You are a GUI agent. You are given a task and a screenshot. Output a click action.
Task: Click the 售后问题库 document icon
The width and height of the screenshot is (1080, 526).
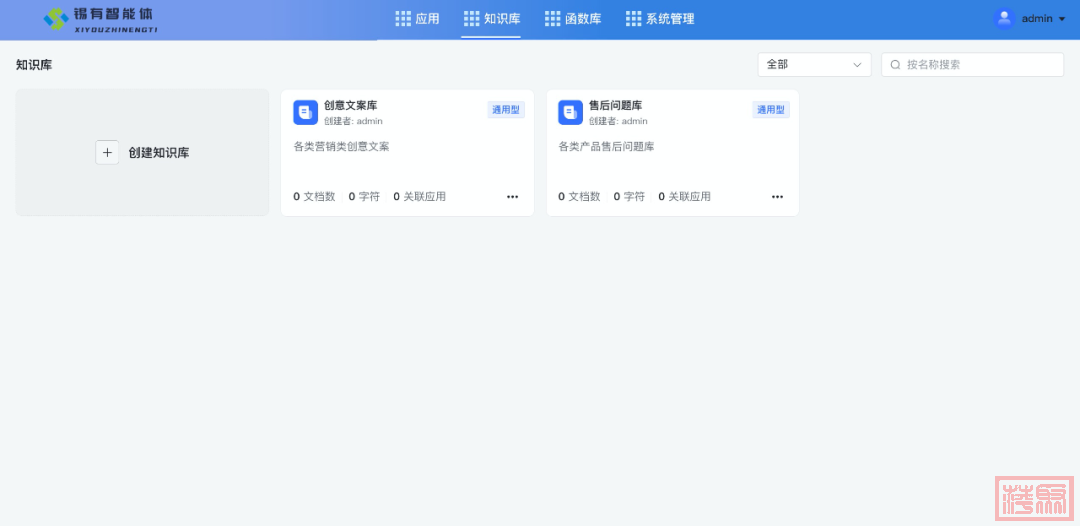click(x=570, y=112)
